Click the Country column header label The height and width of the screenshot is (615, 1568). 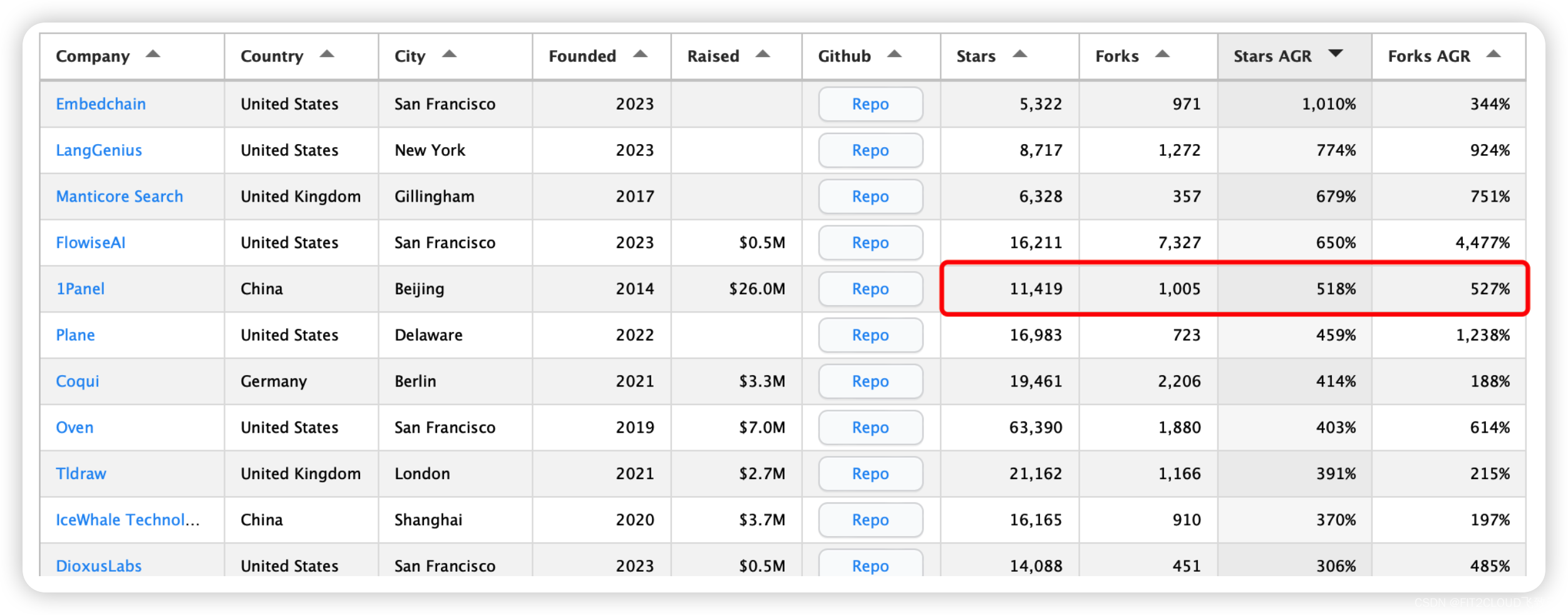tap(272, 56)
